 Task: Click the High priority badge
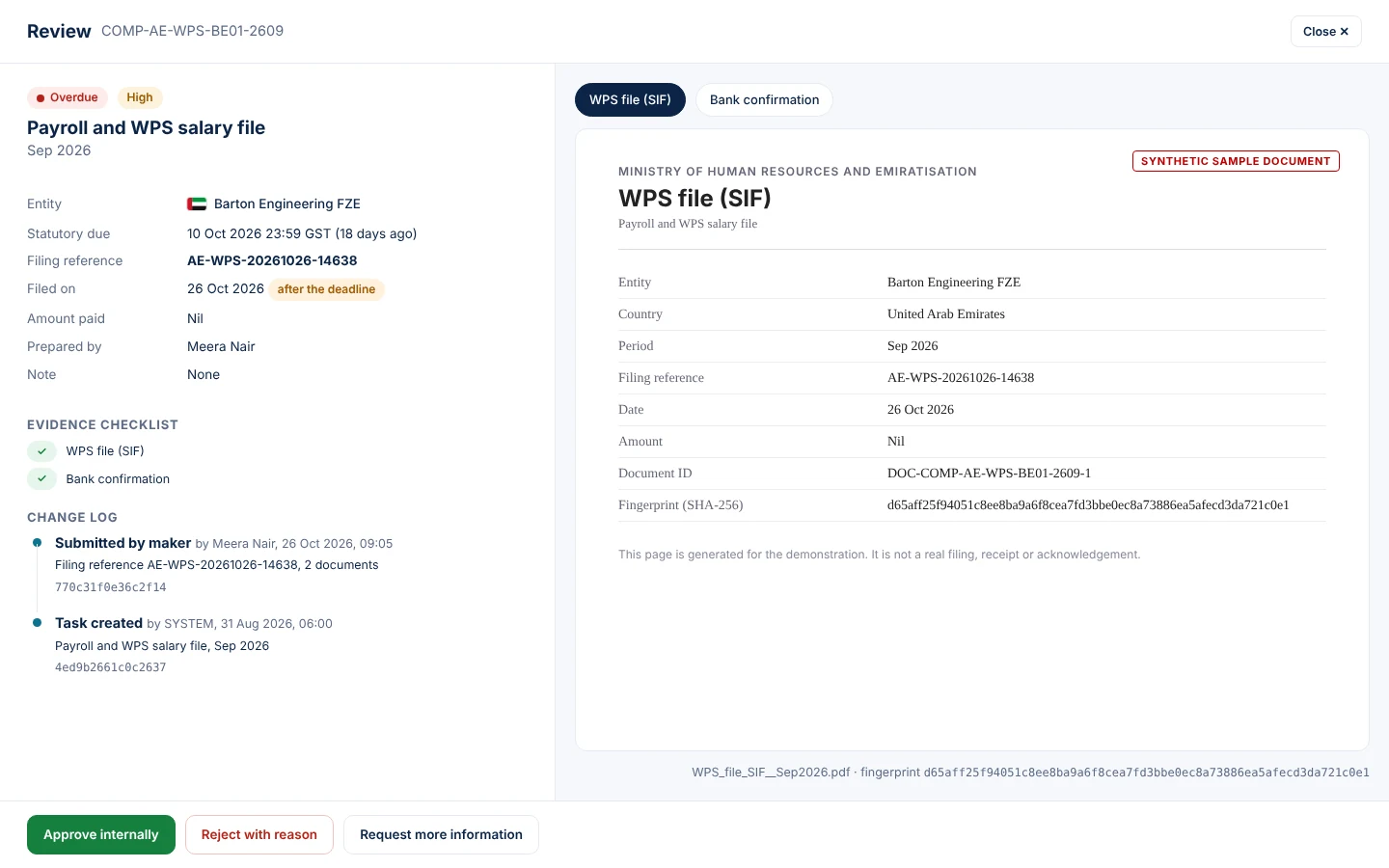coord(140,97)
